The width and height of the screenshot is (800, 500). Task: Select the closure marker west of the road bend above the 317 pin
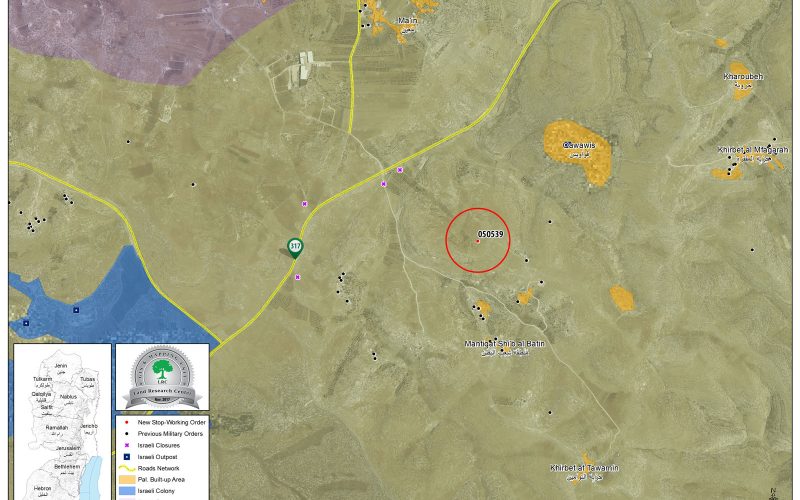pyautogui.click(x=305, y=204)
